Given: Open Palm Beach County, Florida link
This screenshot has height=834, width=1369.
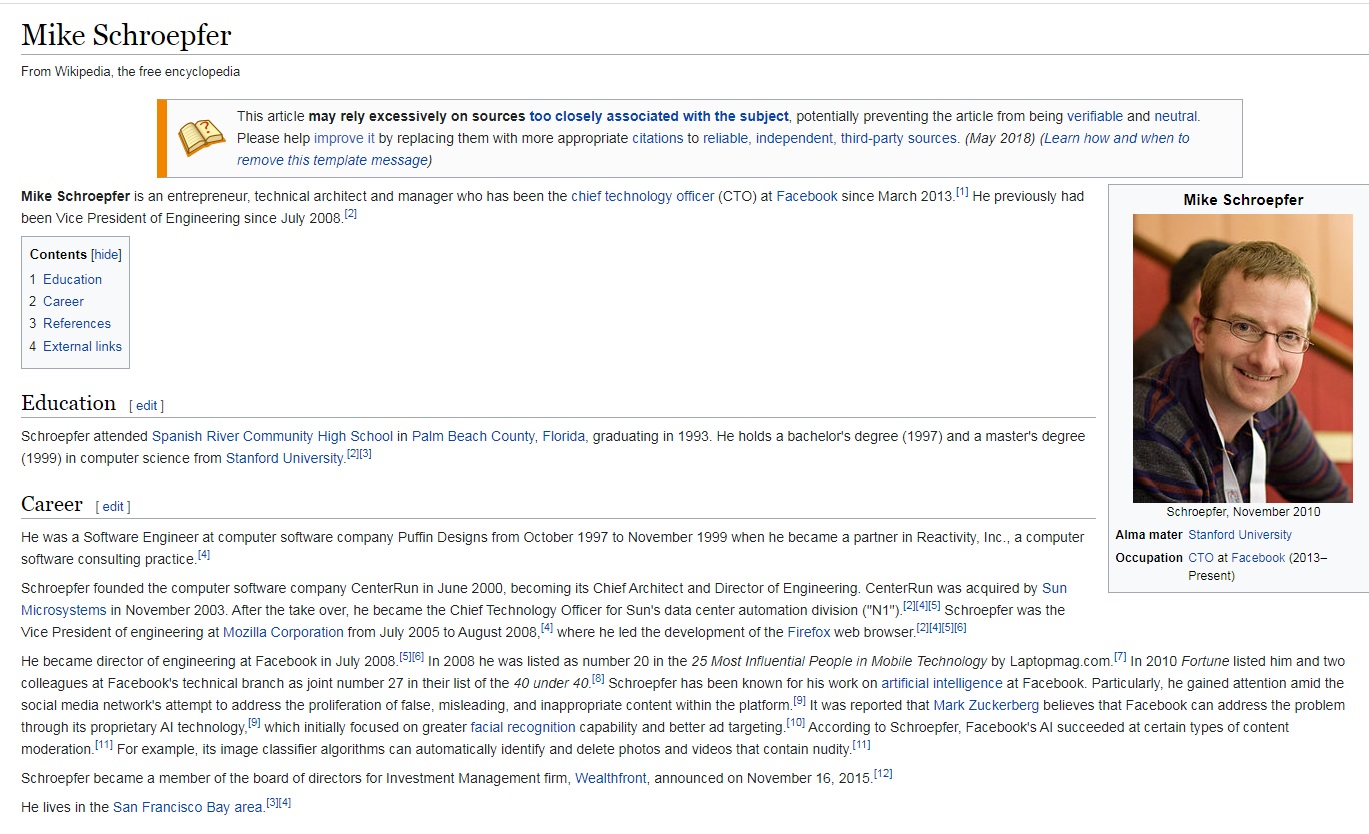Looking at the screenshot, I should pyautogui.click(x=499, y=436).
